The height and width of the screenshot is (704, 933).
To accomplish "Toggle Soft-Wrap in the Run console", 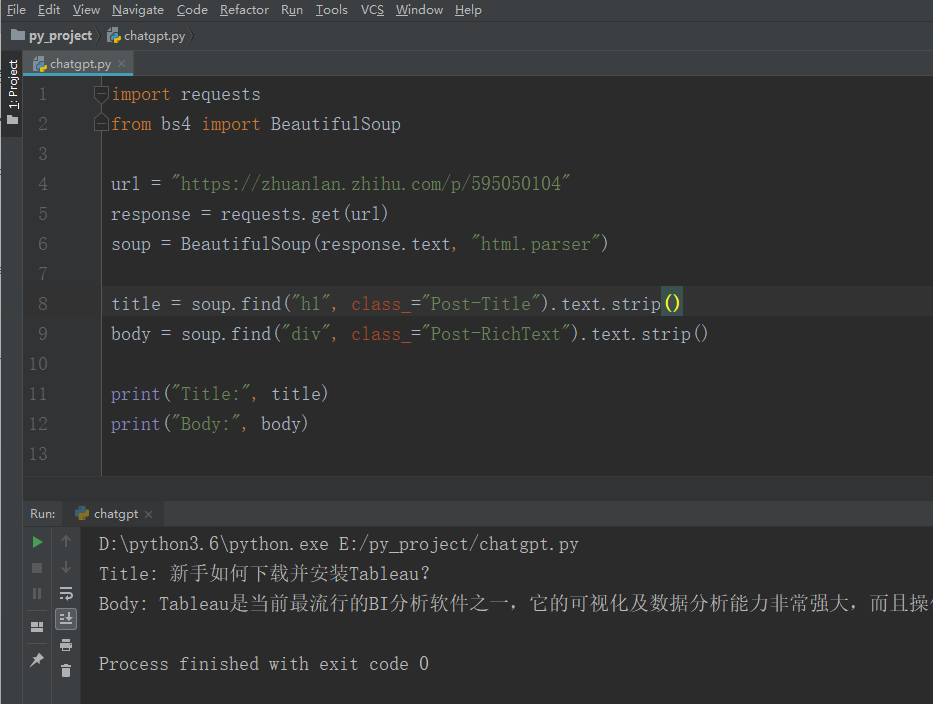I will pos(66,593).
